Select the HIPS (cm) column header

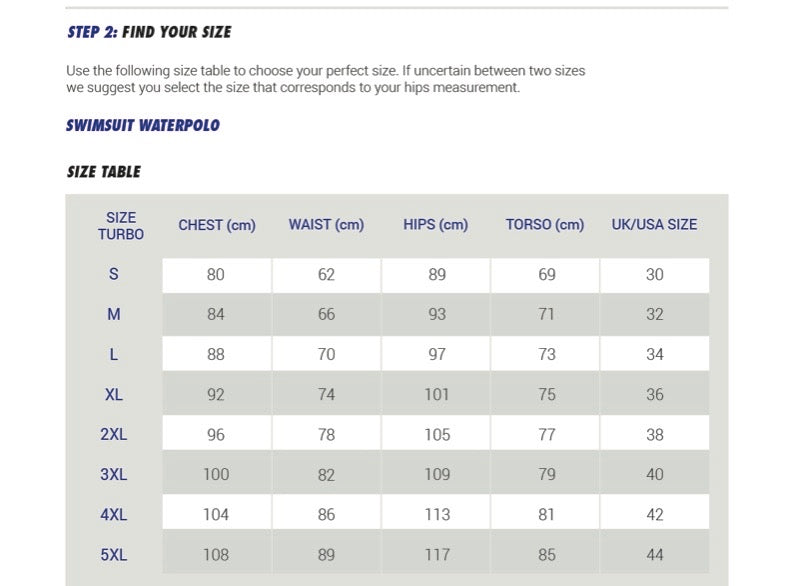coord(436,225)
